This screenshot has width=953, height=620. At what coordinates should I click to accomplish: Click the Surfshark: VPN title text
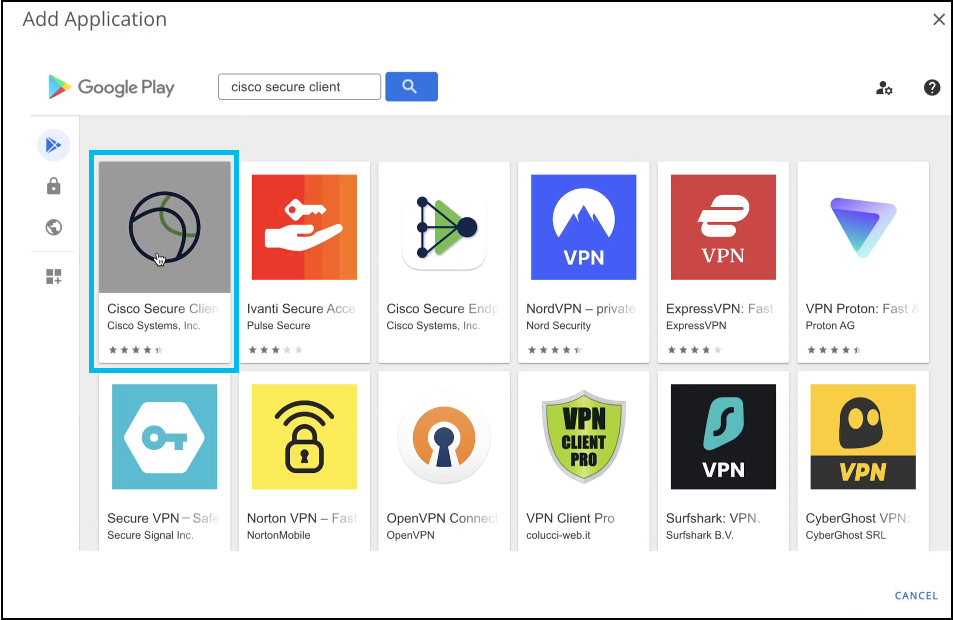714,518
